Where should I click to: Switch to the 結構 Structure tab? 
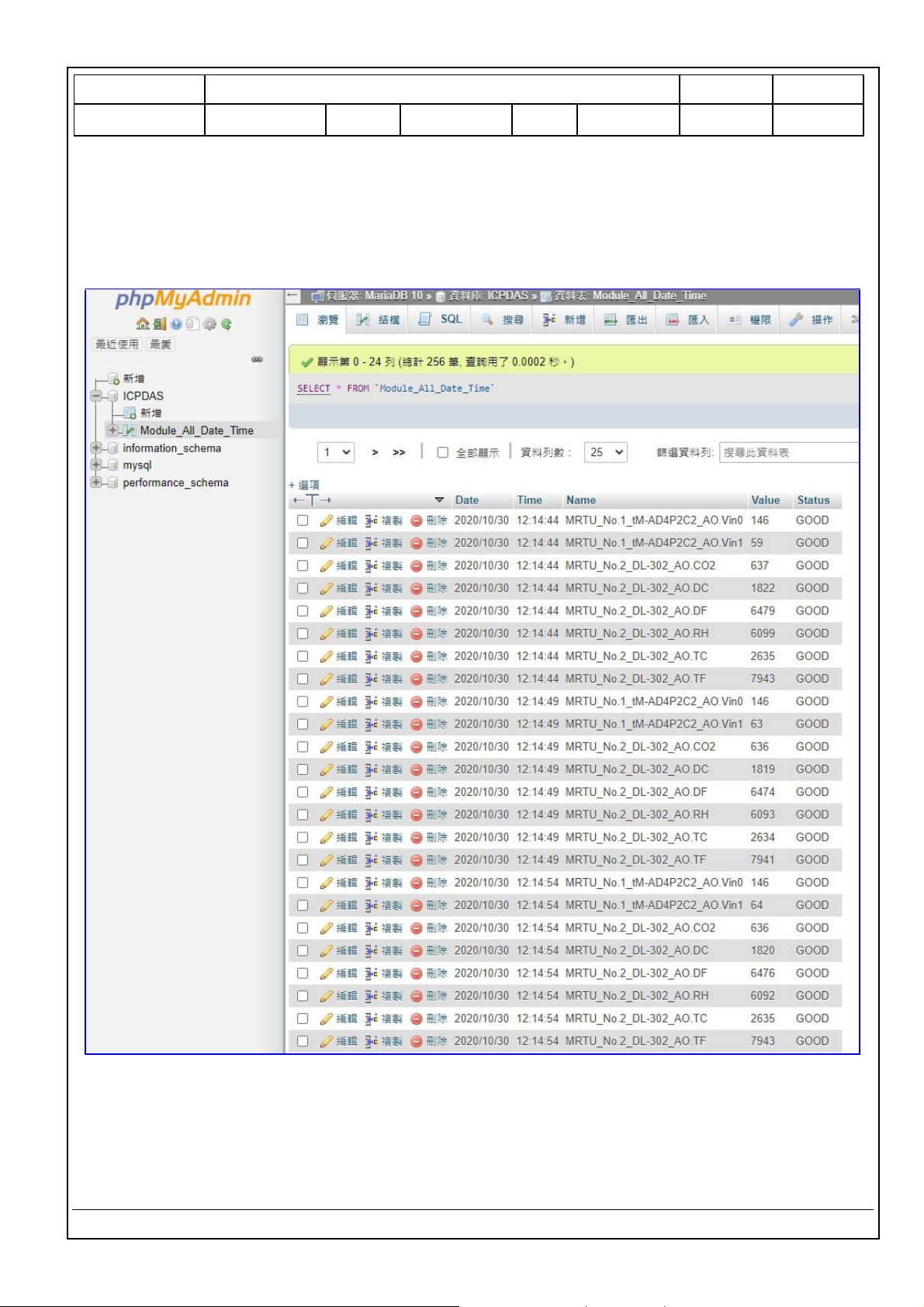click(378, 320)
